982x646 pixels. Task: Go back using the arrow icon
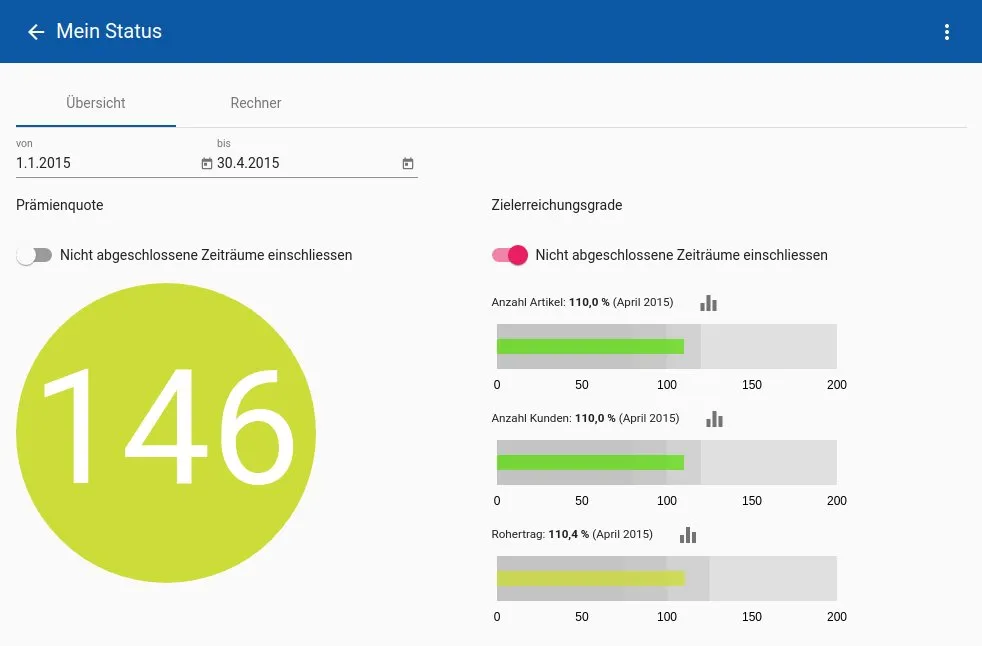coord(36,32)
